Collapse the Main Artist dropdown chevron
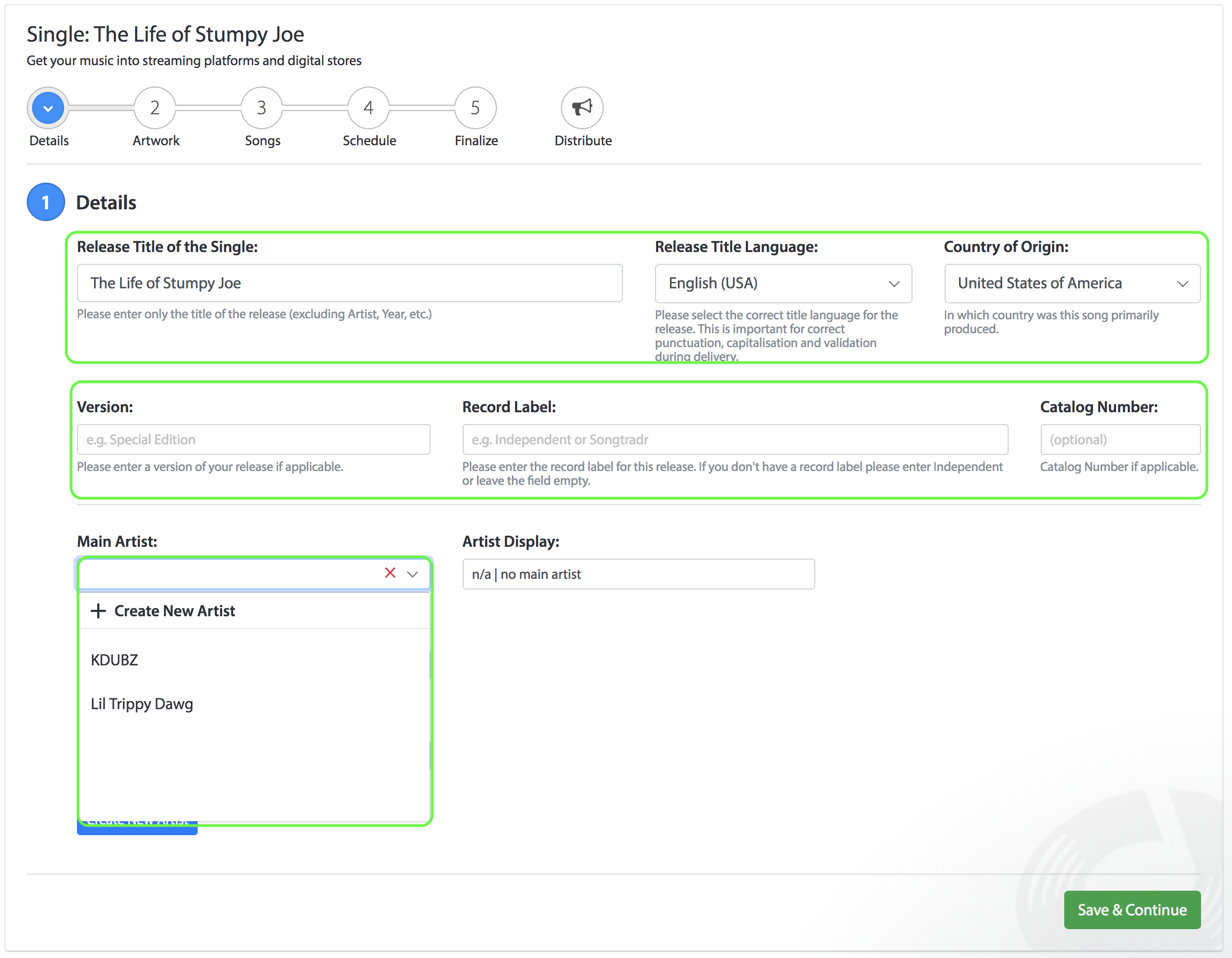 coord(412,574)
